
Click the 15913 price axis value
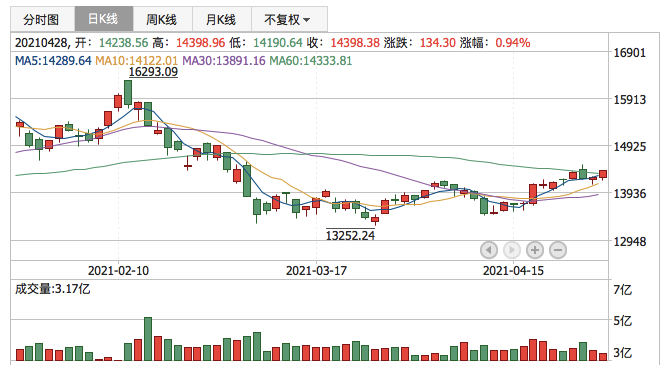[x=630, y=100]
